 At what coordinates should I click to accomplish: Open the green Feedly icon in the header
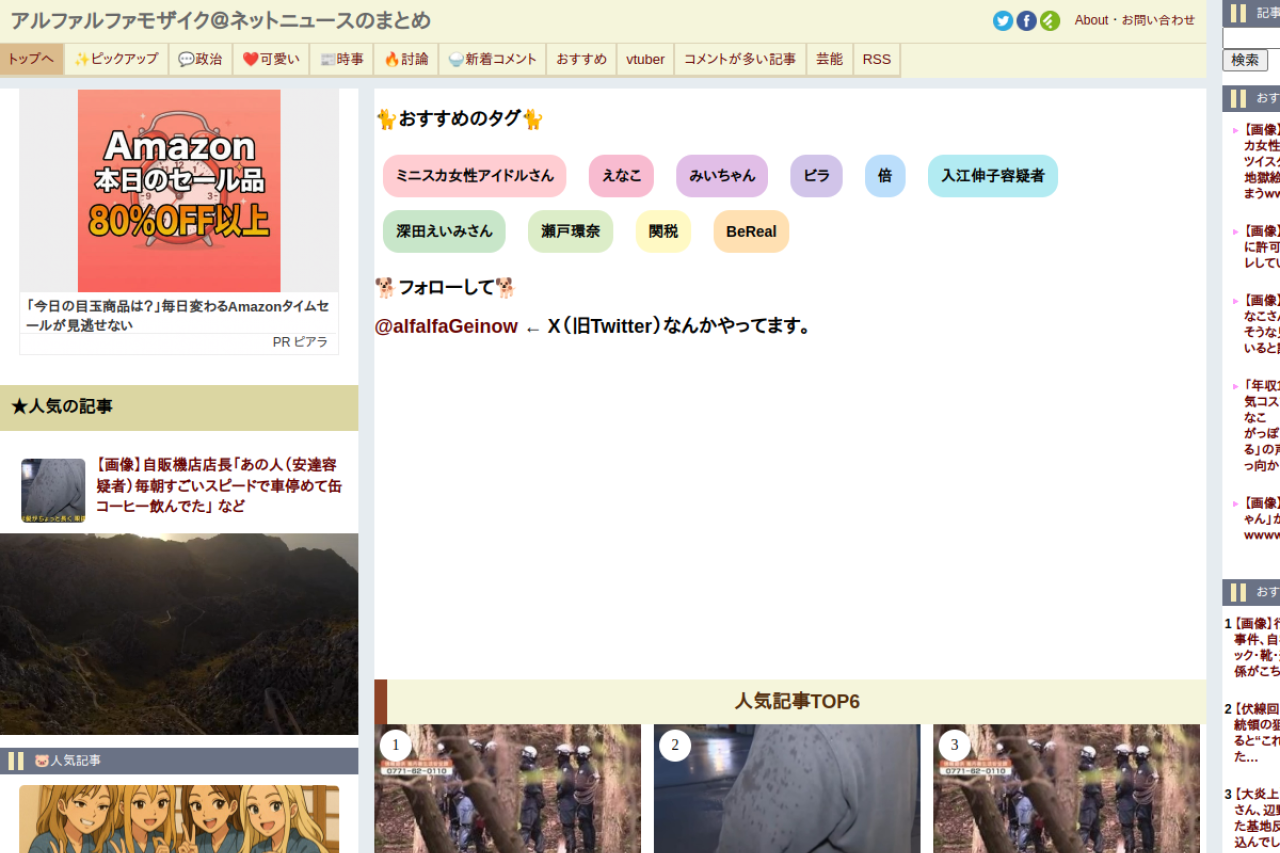[x=1050, y=21]
